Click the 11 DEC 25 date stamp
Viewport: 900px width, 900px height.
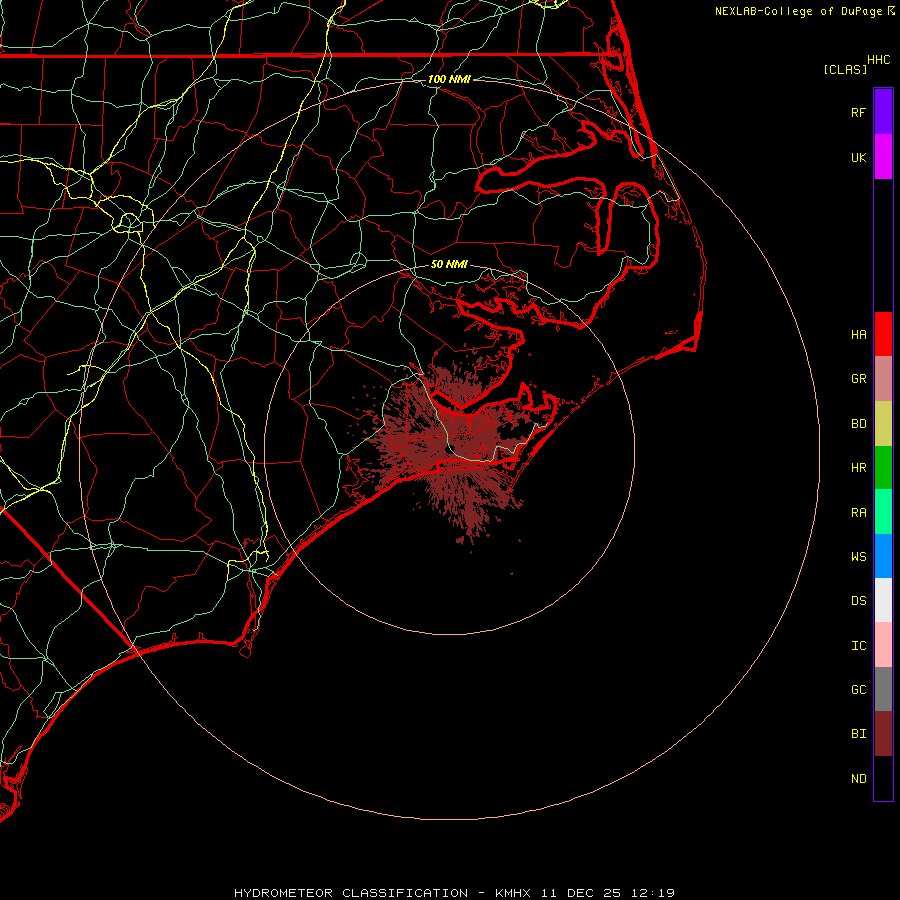579,893
